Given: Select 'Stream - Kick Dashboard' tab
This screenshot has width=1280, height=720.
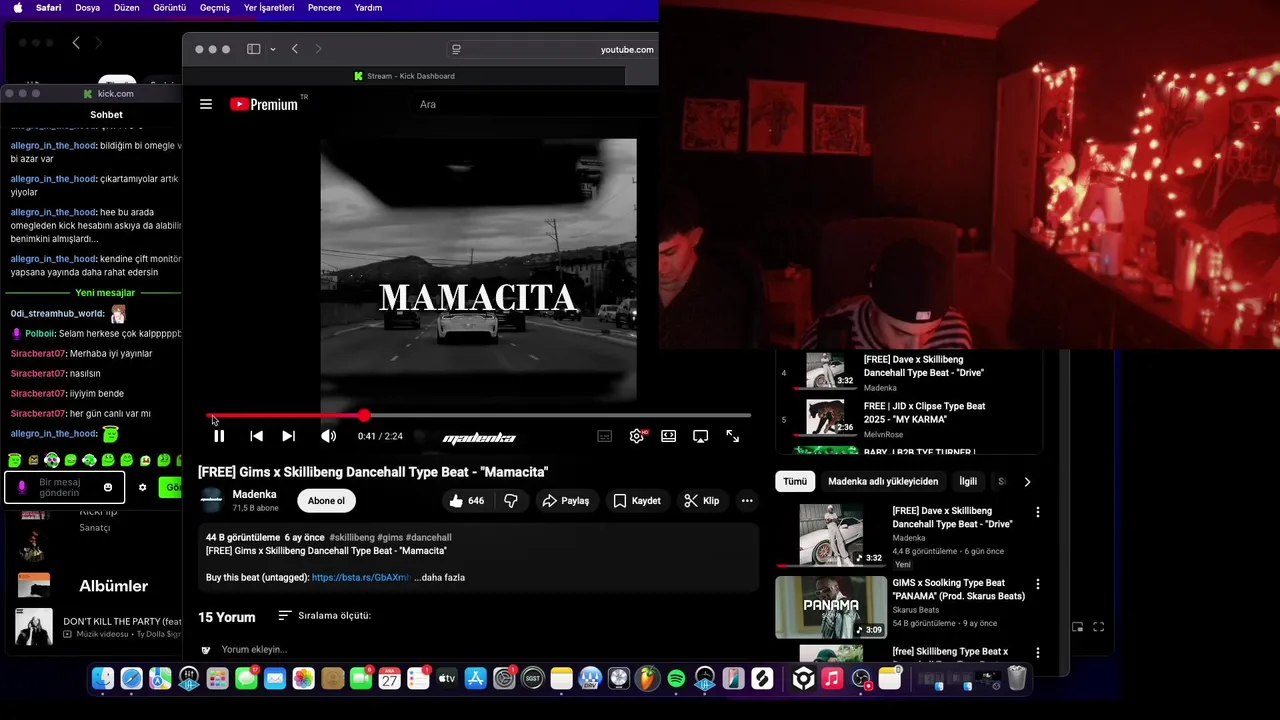Looking at the screenshot, I should click(x=404, y=76).
